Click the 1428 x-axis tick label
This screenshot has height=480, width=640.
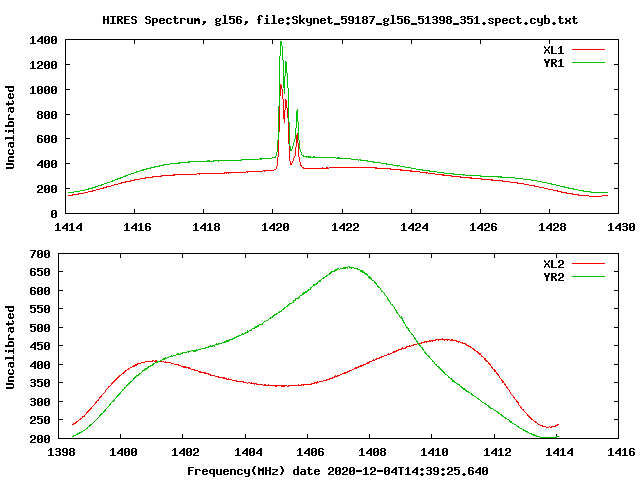pos(552,227)
